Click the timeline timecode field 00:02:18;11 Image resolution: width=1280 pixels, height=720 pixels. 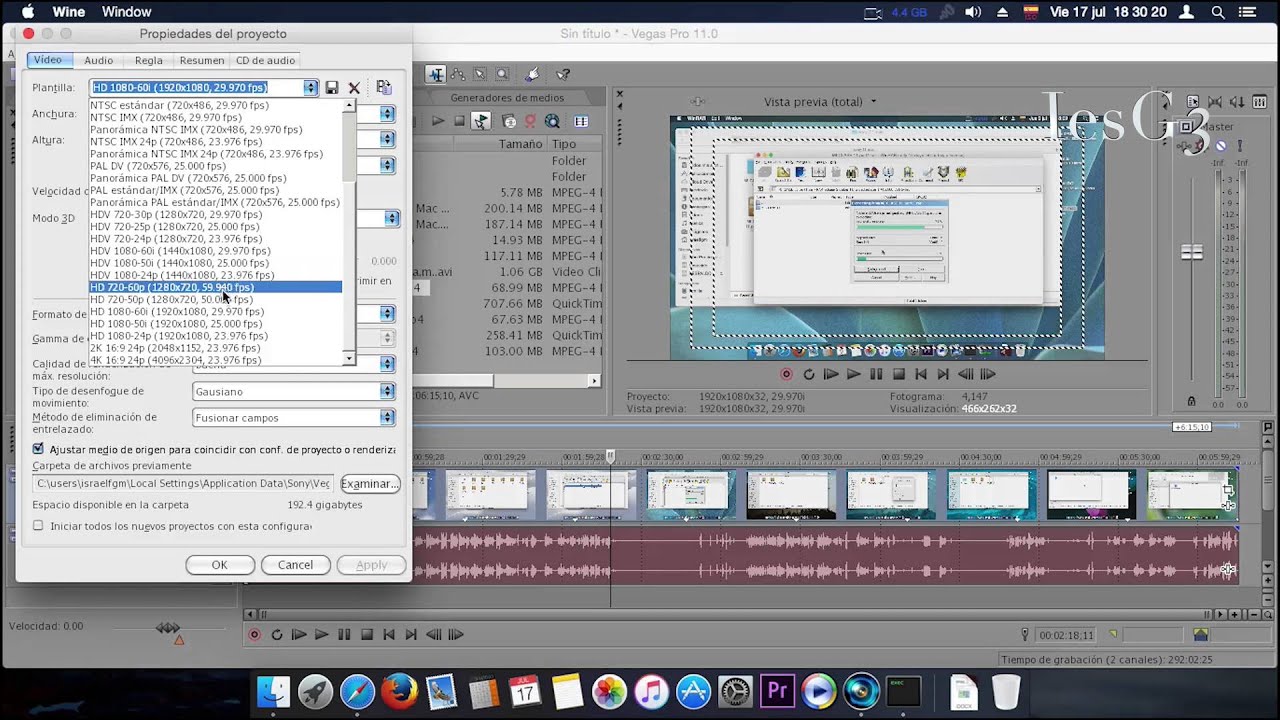point(1066,635)
